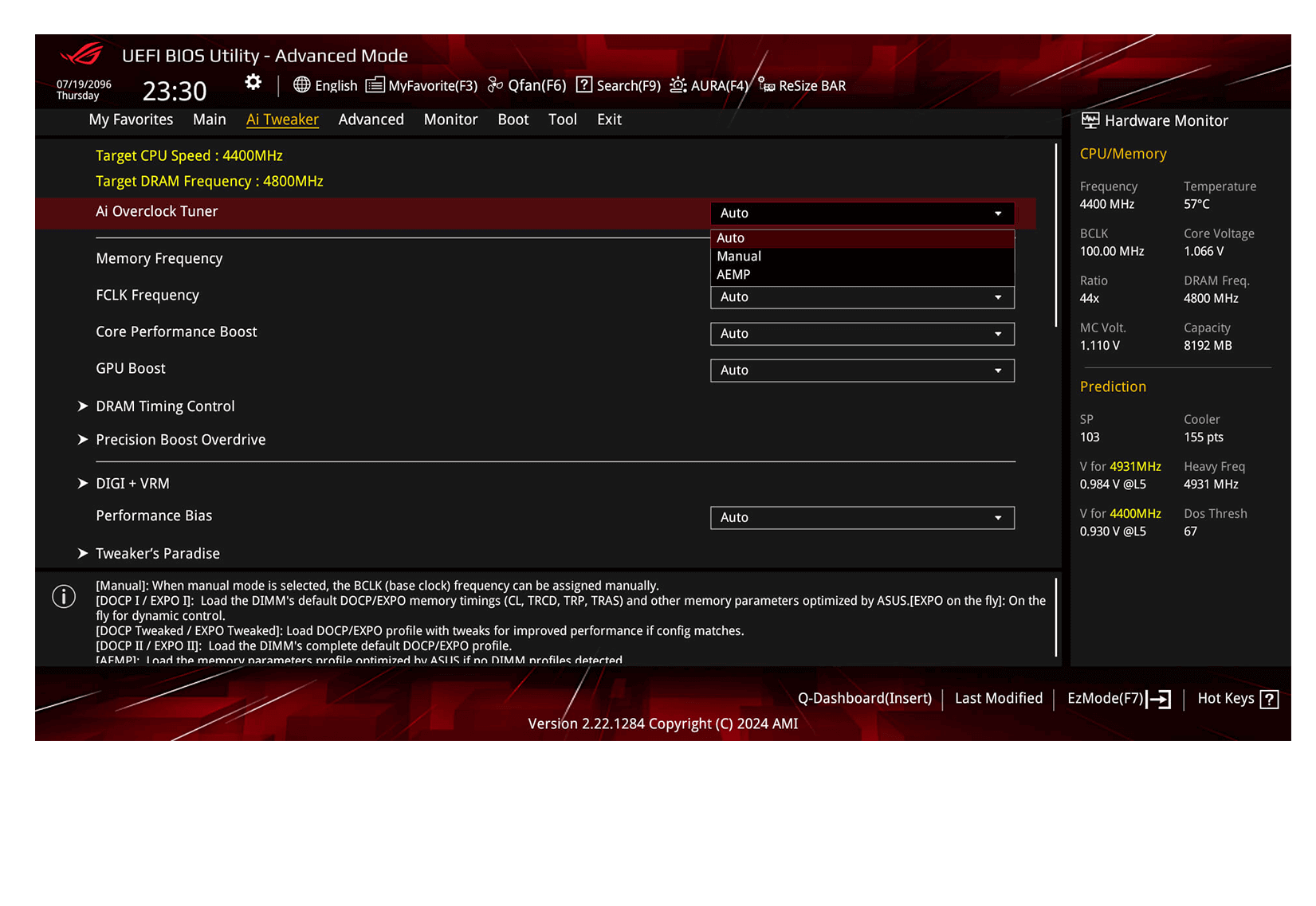
Task: Open MyFavorite with the F3 icon
Action: click(375, 84)
